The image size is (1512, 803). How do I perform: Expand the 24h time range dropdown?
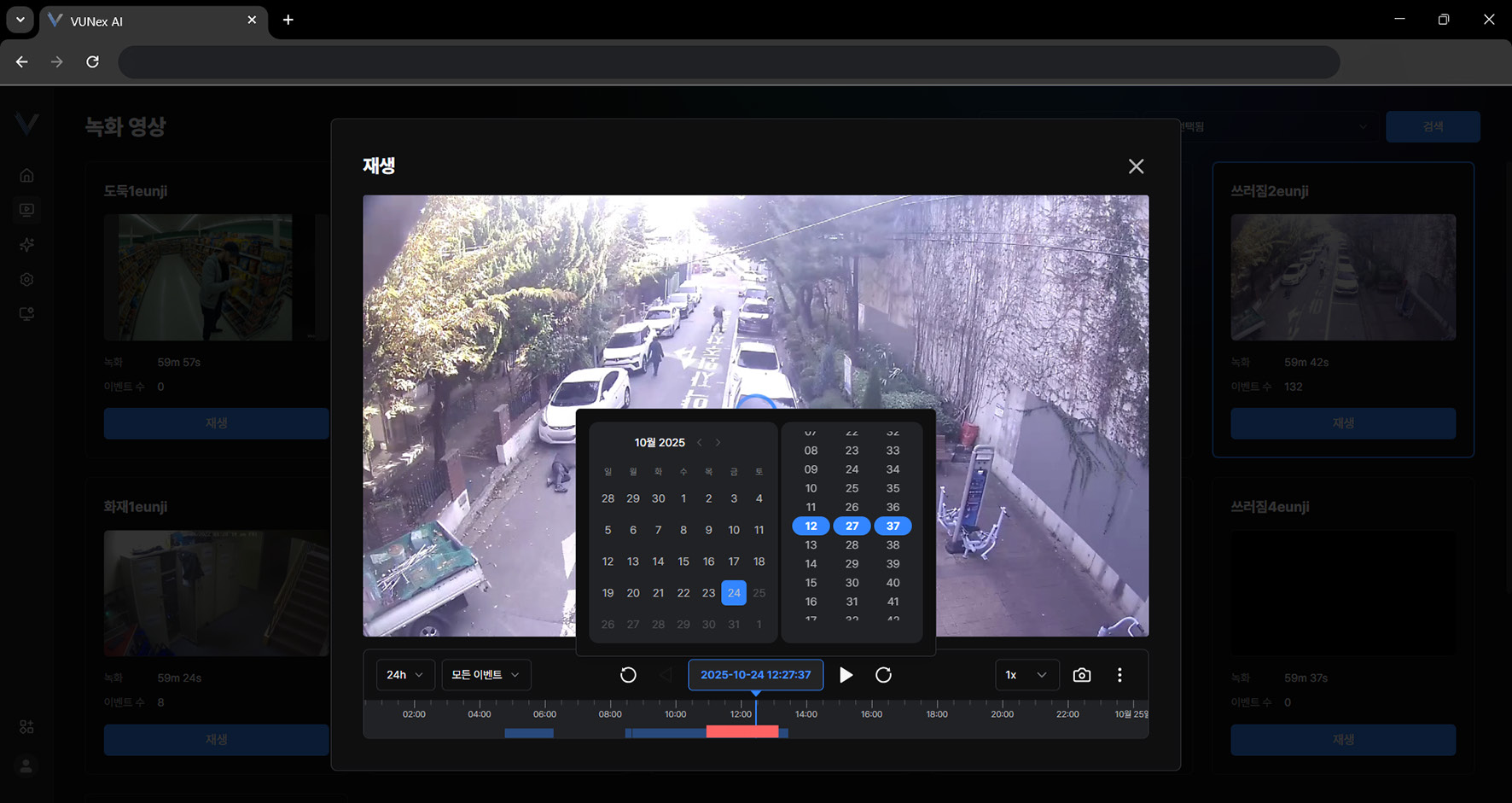point(405,675)
